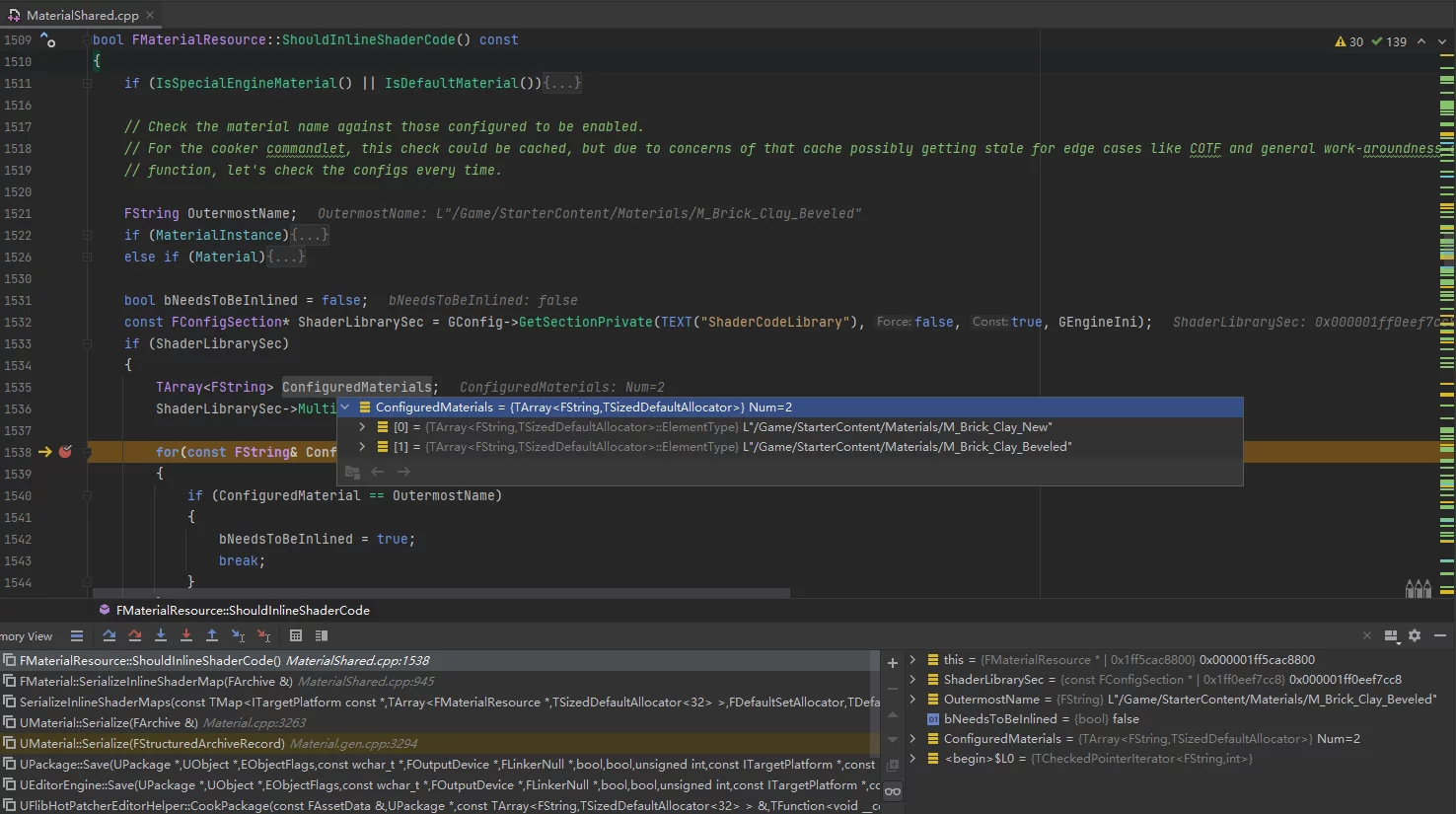This screenshot has width=1456, height=814.
Task: Click the Step Over debugger icon
Action: click(109, 636)
